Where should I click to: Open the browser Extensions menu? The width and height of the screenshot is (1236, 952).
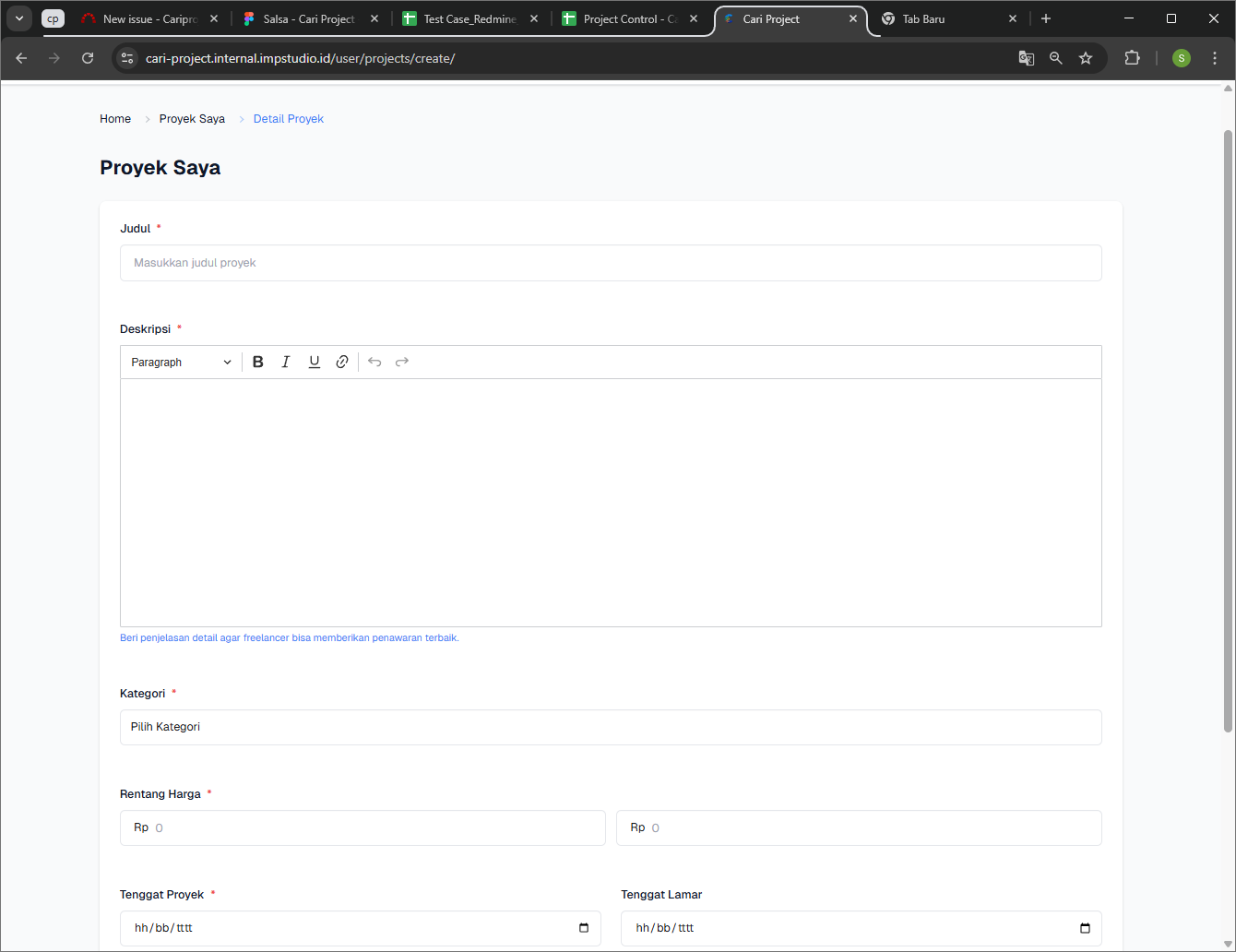1132,58
